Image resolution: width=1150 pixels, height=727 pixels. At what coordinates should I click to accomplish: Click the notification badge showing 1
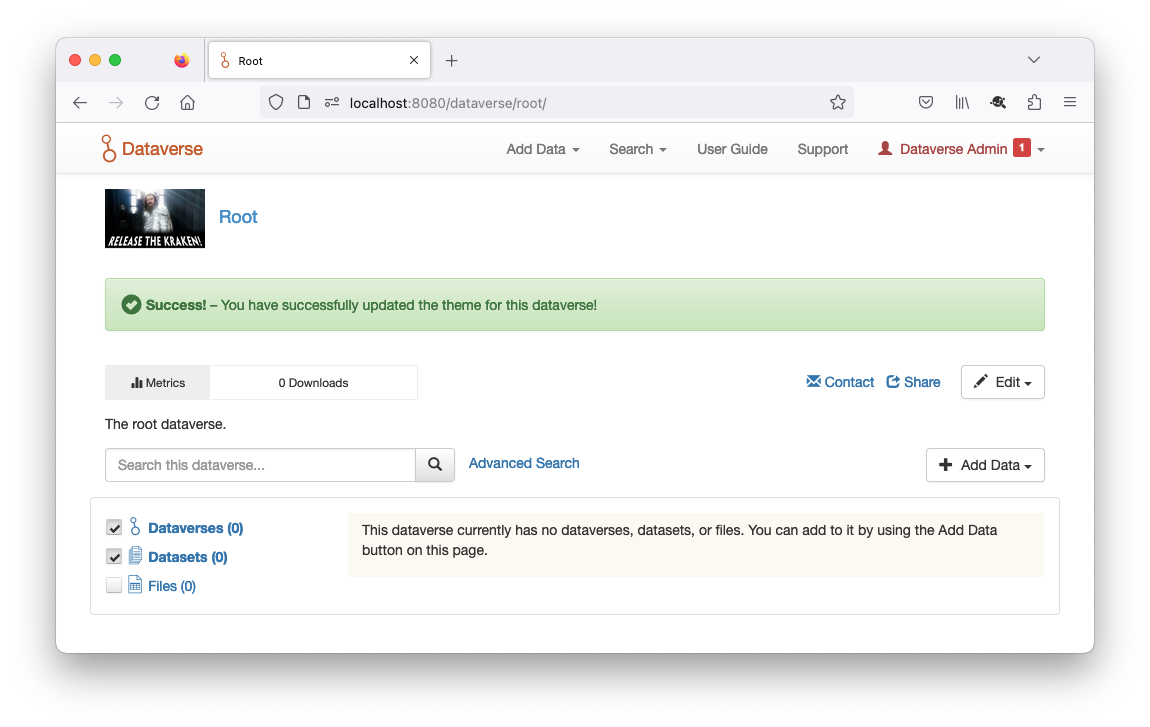click(1021, 148)
